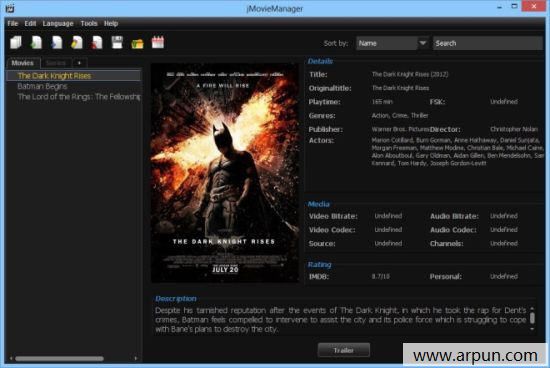This screenshot has height=368, width=550.
Task: Click the Channels 'Undefined' value
Action: [504, 243]
